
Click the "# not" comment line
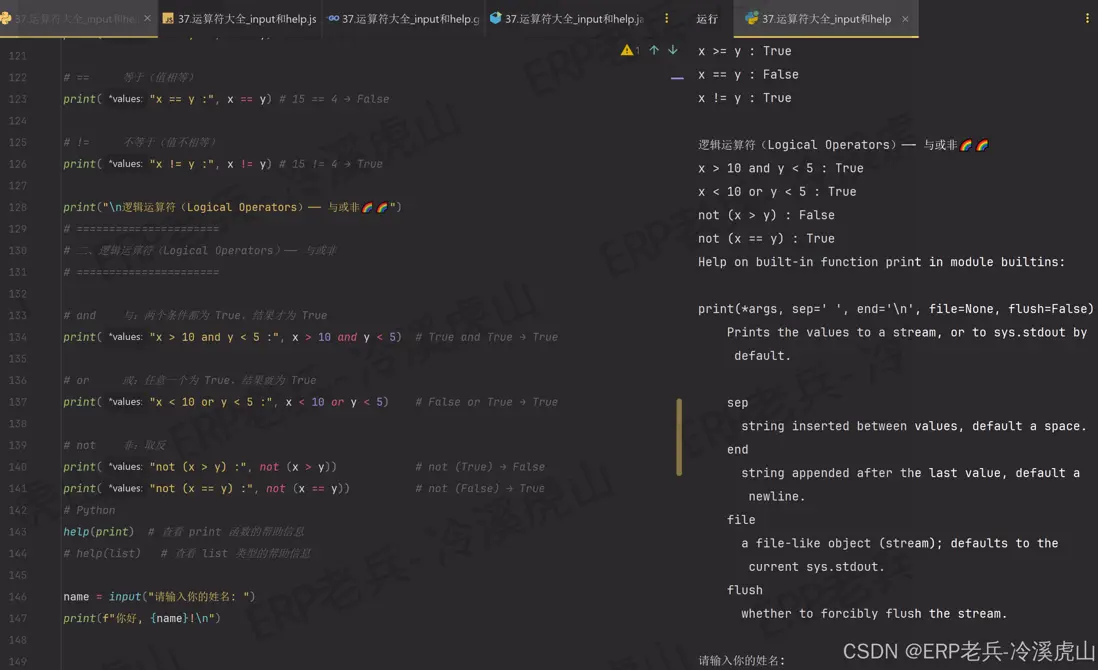pos(114,445)
